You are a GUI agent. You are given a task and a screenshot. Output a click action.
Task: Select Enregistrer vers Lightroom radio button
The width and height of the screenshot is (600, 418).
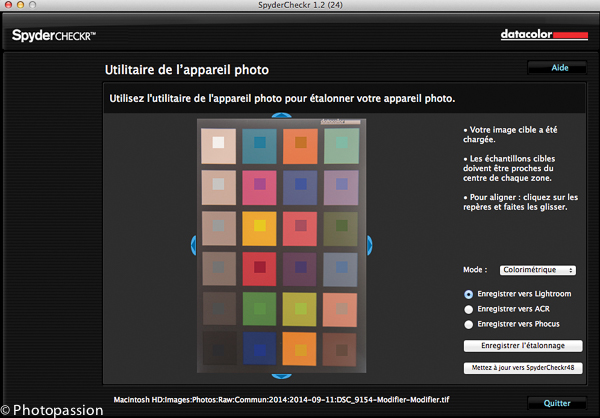(468, 294)
